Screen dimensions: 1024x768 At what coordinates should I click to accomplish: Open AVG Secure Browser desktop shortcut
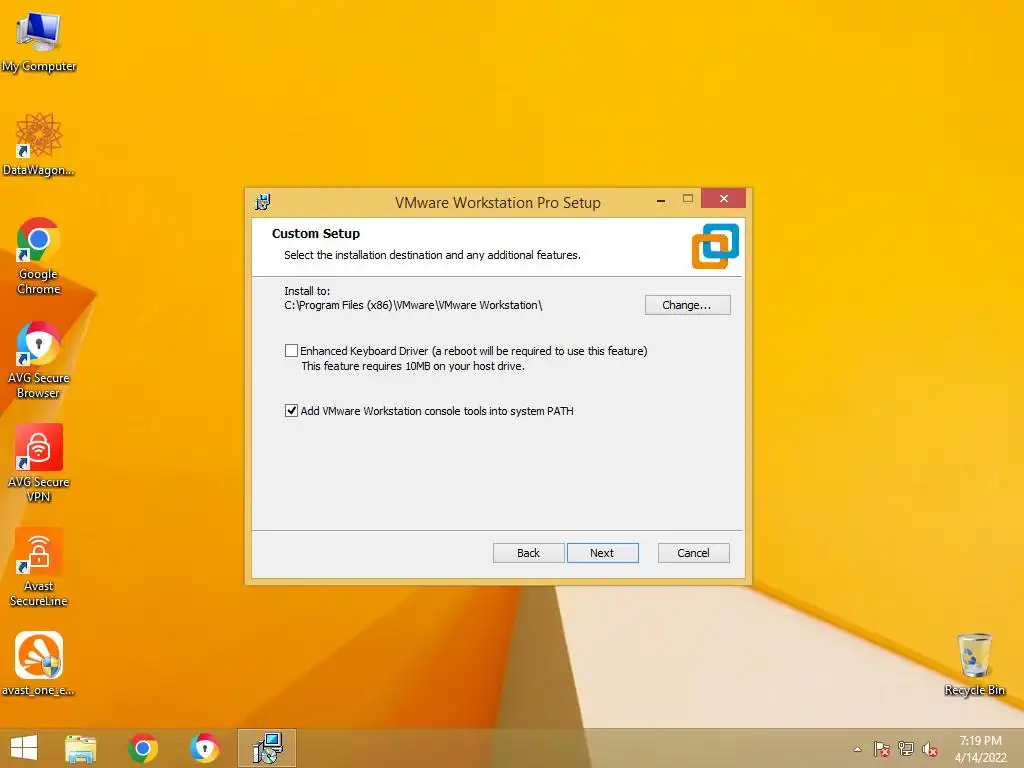pos(39,359)
